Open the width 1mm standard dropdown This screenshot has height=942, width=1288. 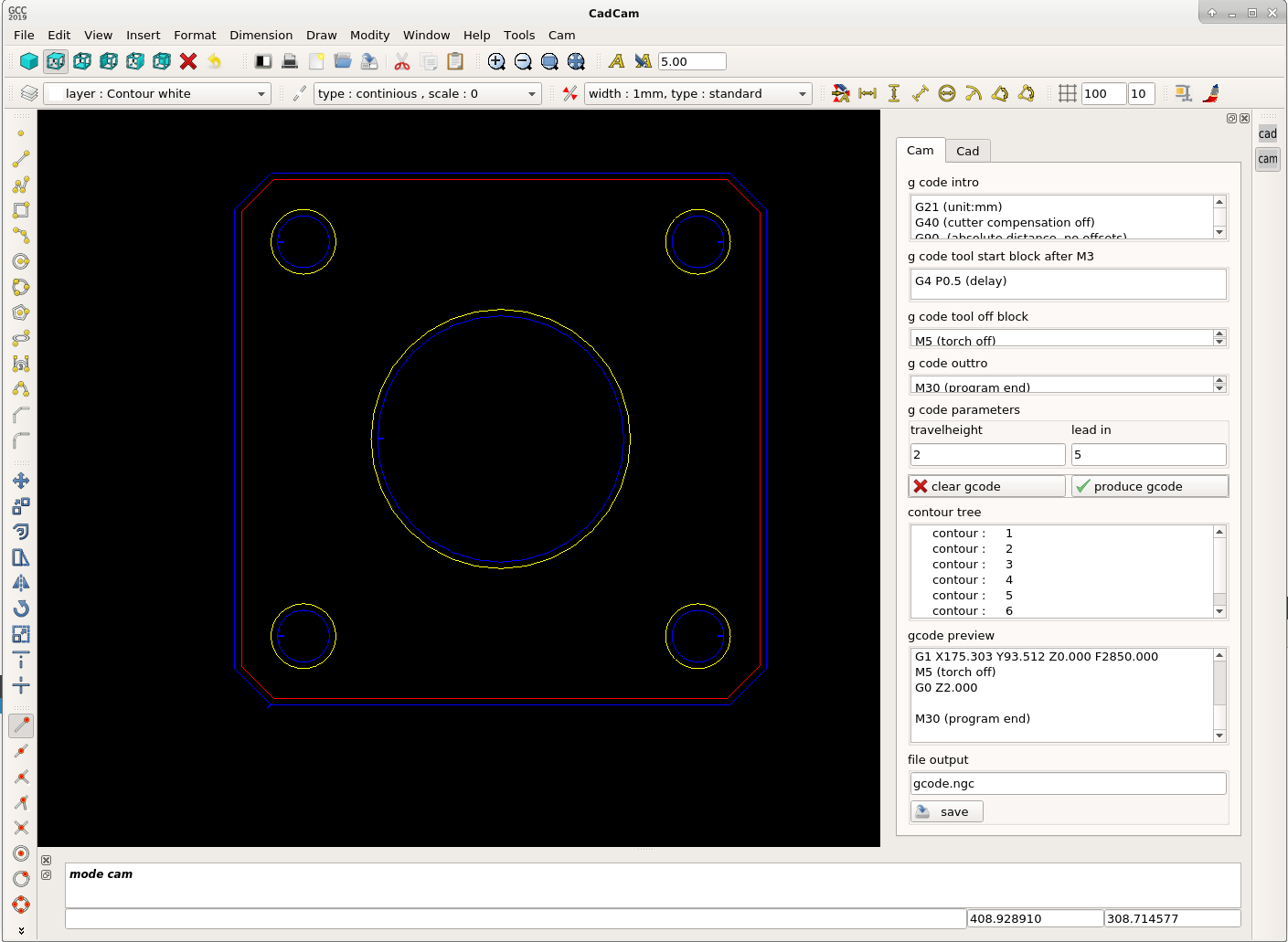(697, 94)
